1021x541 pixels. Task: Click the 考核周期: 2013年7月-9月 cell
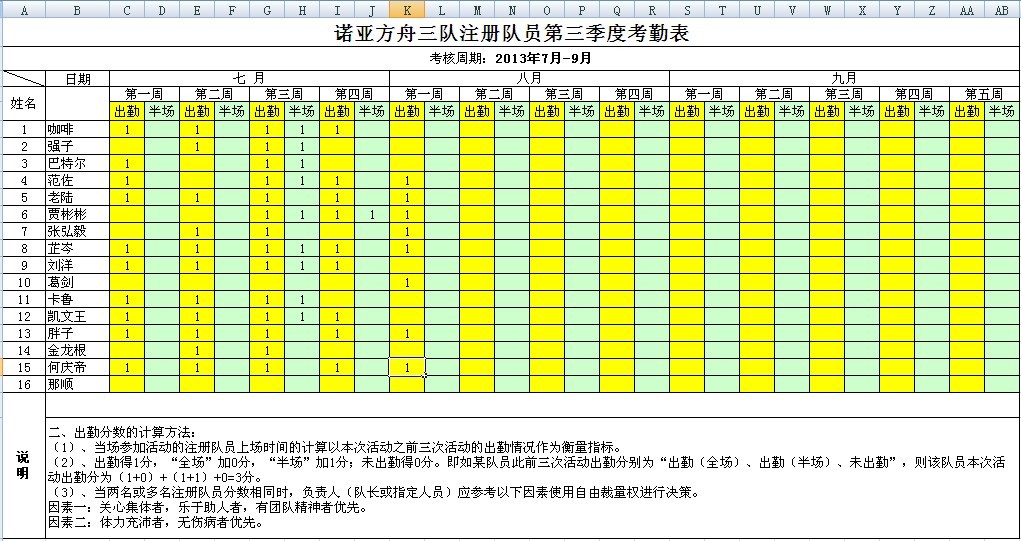click(x=511, y=58)
